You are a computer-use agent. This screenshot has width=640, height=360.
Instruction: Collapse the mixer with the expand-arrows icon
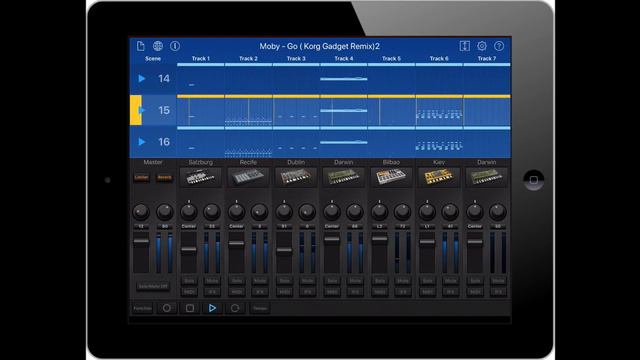point(464,46)
